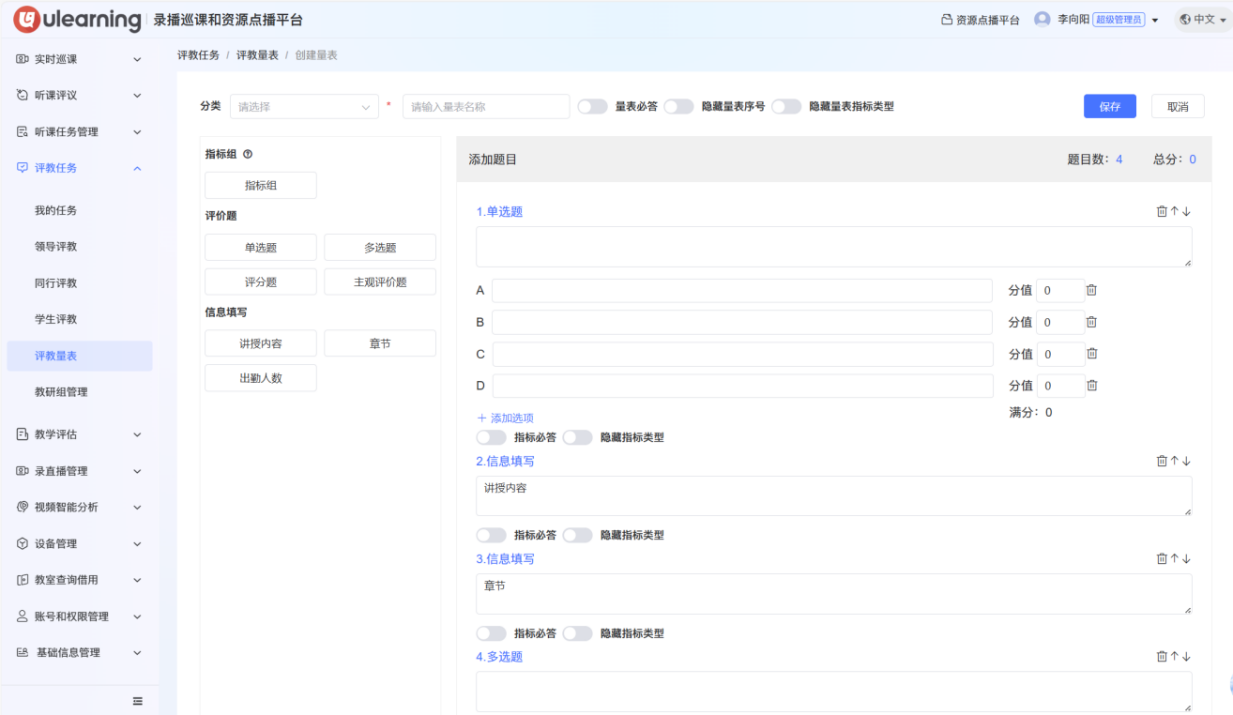Viewport: 1233px width, 715px height.
Task: Go to 学生评教 in sidebar
Action: coord(56,319)
